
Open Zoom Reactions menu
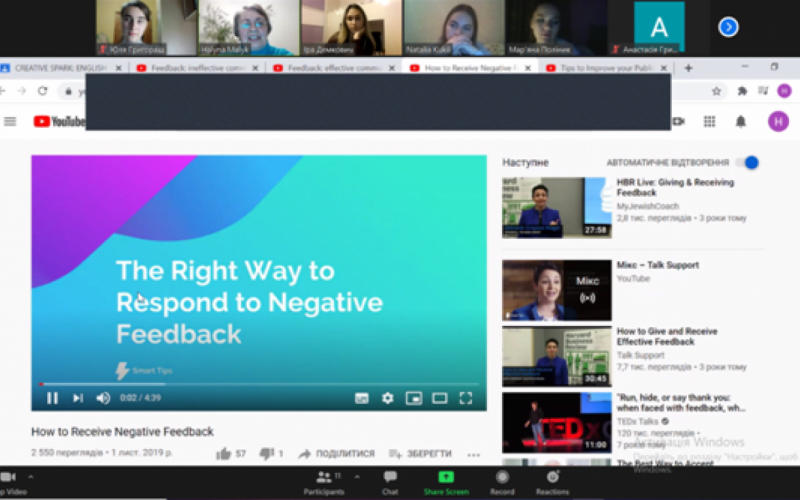tap(553, 483)
